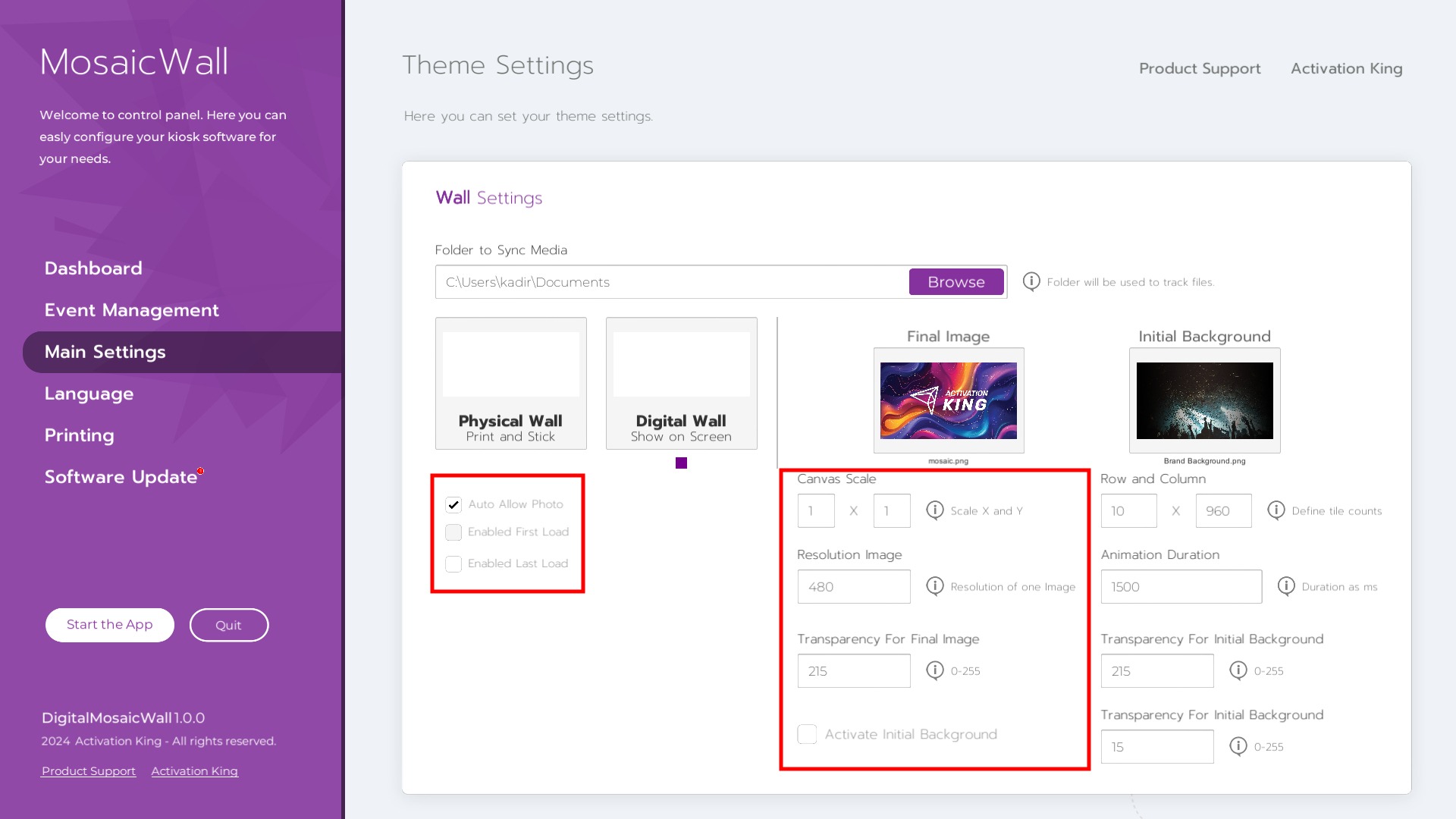Click the Animation Duration input field
This screenshot has height=819, width=1456.
1181,587
